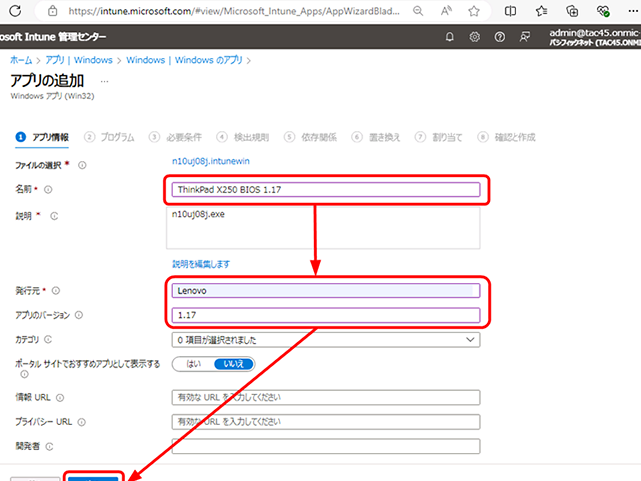Viewport: 641px width, 481px height.
Task: Go to アプリ情報 step tab
Action: click(x=42, y=137)
